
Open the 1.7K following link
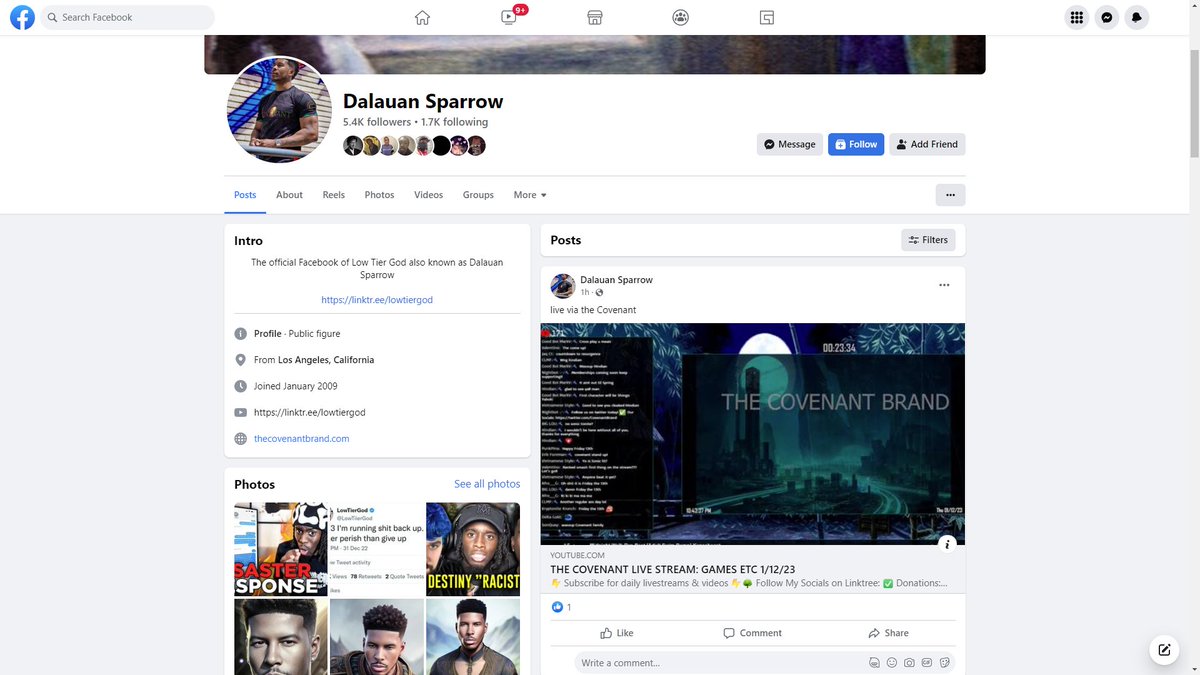[x=454, y=122]
